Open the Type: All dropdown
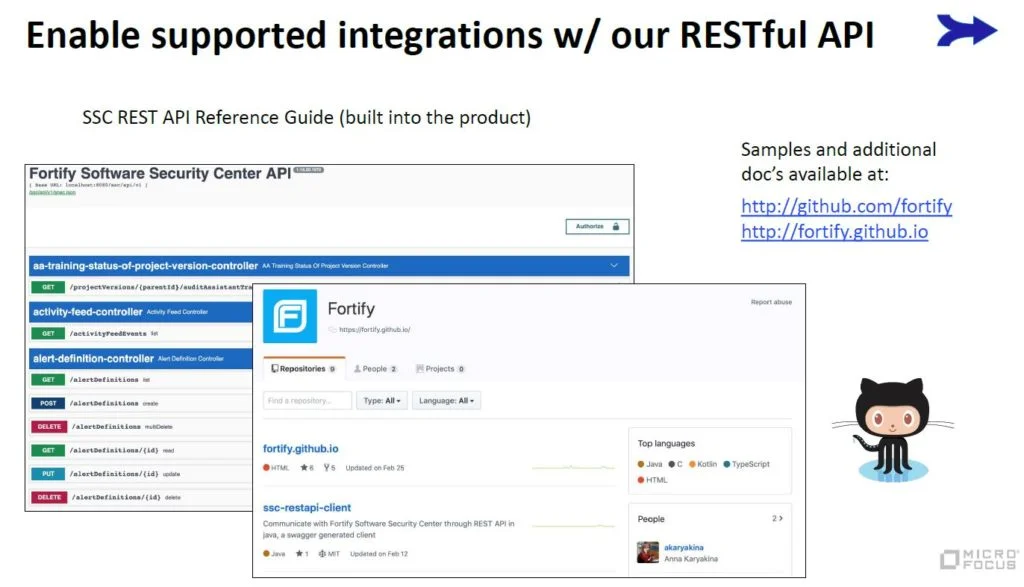 coord(383,401)
